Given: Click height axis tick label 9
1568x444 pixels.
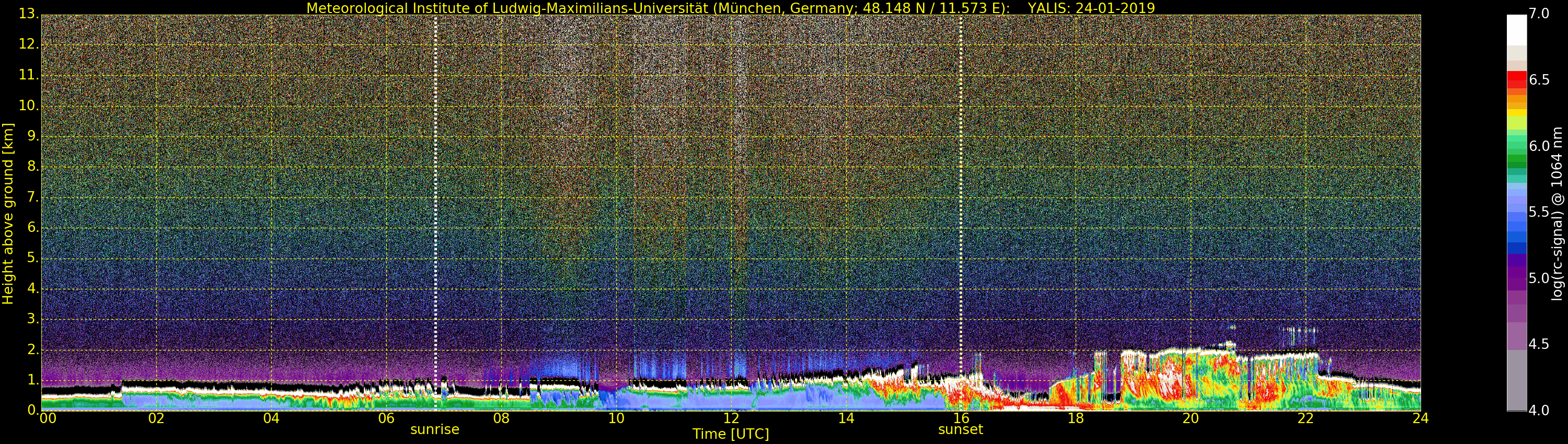Looking at the screenshot, I should coord(33,136).
